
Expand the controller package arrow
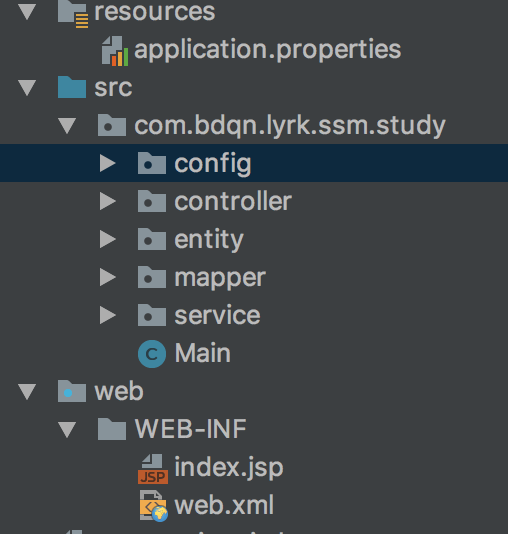108,201
